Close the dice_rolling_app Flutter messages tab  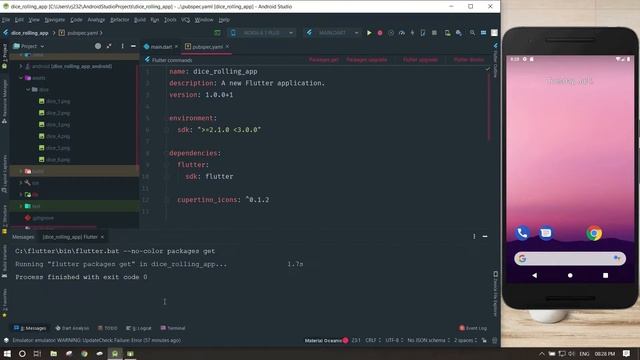102,237
